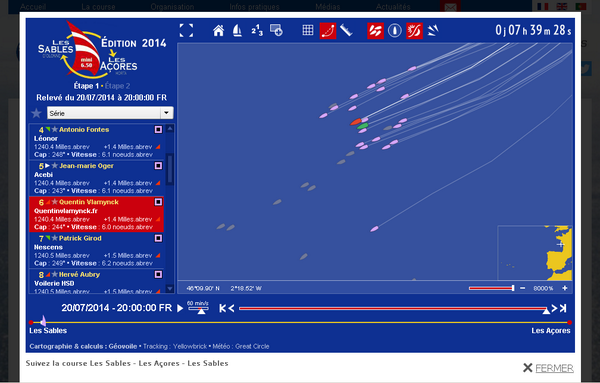Switch to Étape 2 tab
This screenshot has height=383, width=600.
point(117,86)
